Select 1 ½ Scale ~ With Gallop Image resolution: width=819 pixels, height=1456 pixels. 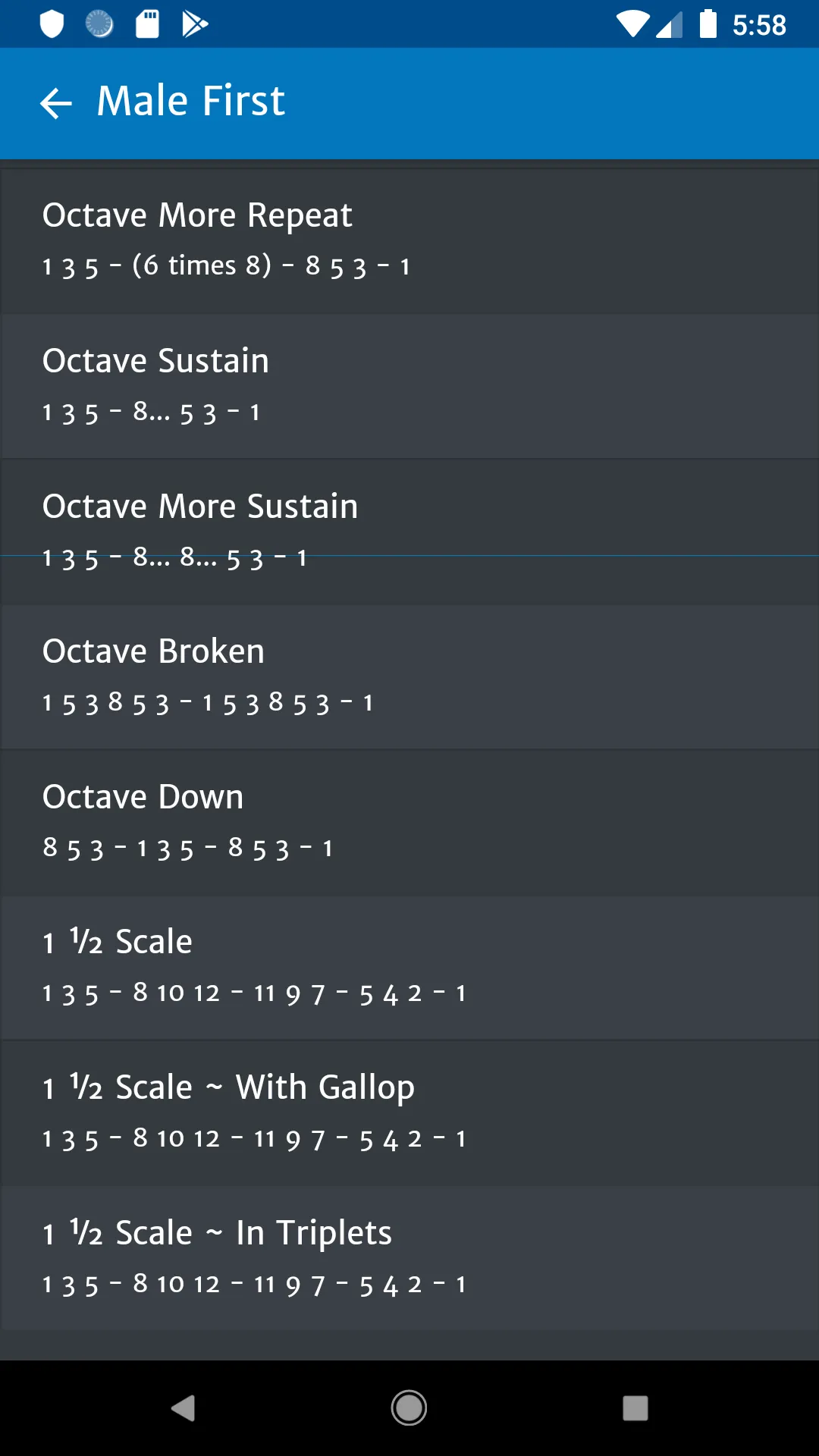tap(409, 1113)
